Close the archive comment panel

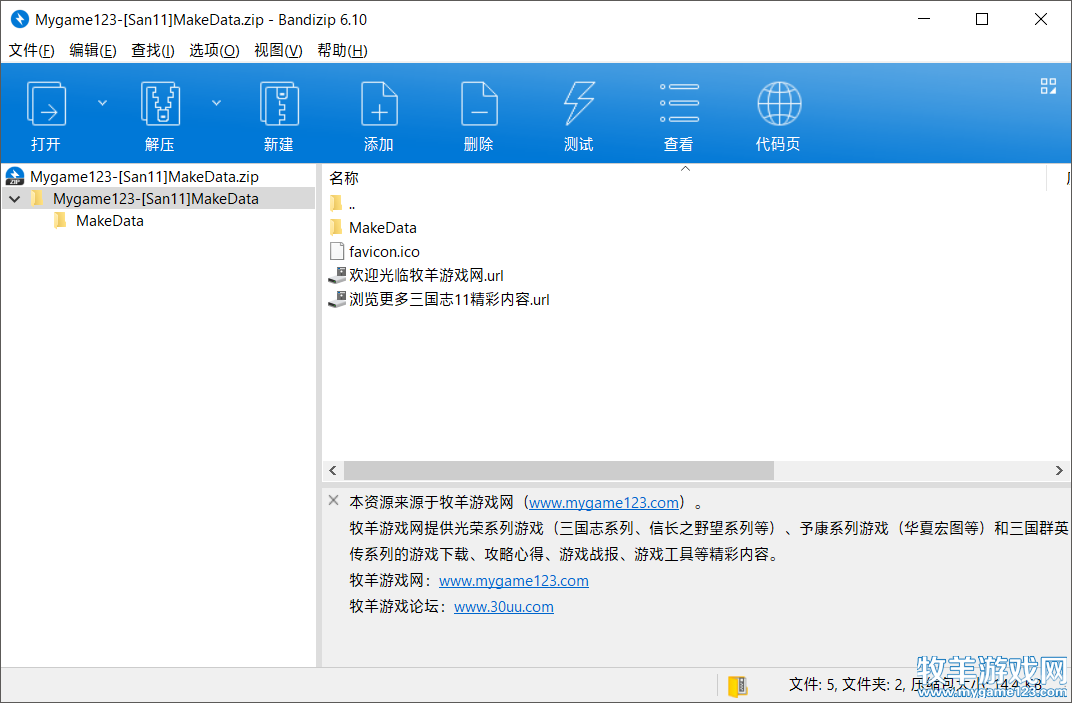click(334, 501)
